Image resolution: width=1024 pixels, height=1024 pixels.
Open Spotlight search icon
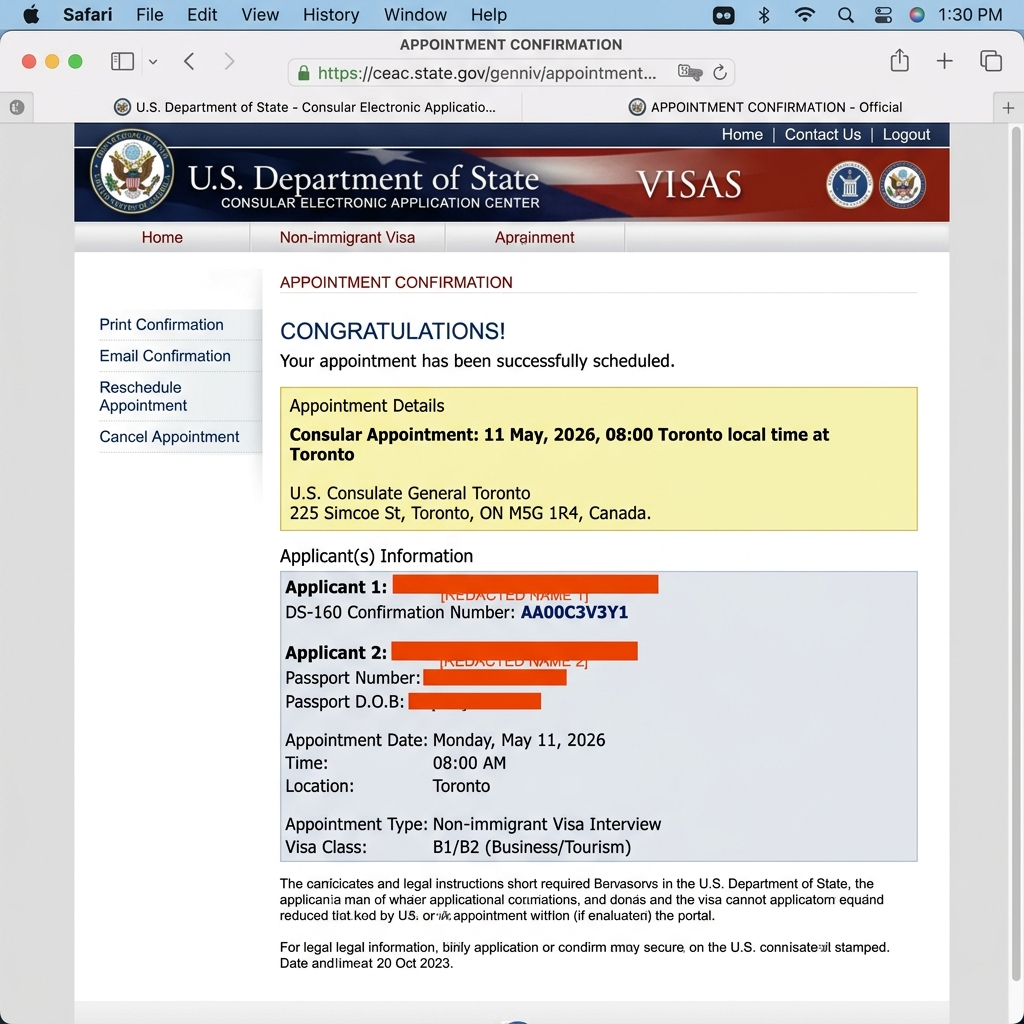coord(845,14)
